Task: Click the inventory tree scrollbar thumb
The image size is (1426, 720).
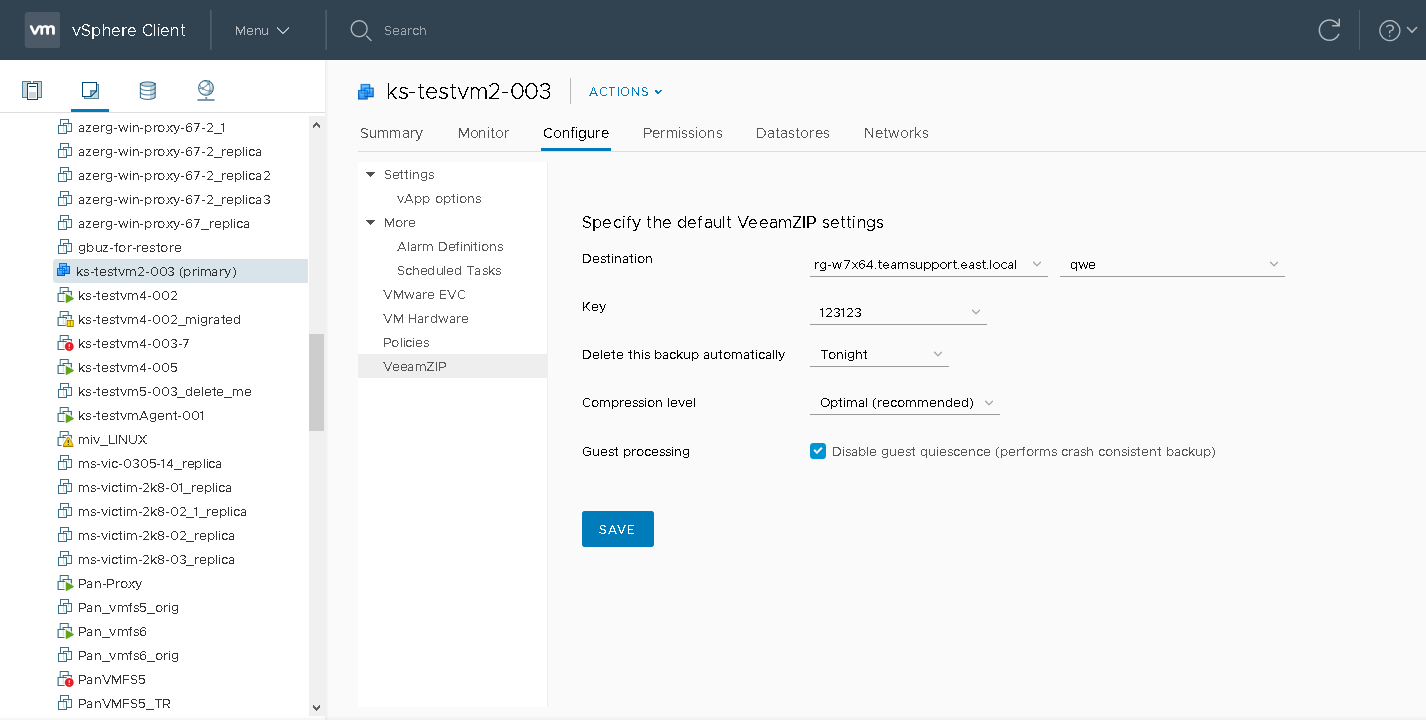Action: (x=316, y=382)
